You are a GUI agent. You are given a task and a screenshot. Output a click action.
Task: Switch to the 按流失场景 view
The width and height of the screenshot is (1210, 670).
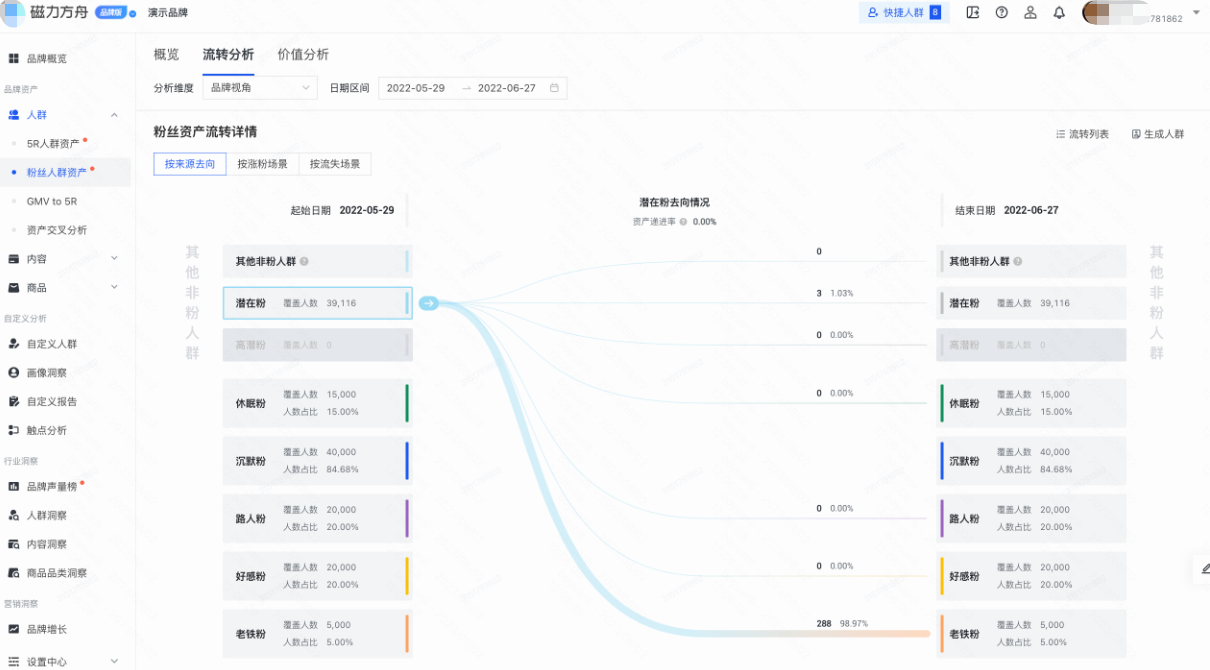tap(334, 163)
